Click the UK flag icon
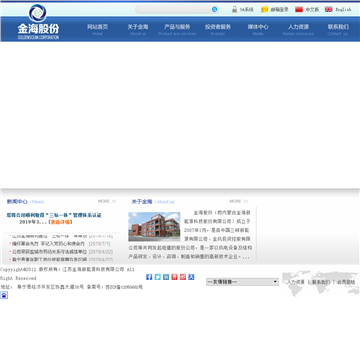The width and height of the screenshot is (360, 360). point(329,9)
